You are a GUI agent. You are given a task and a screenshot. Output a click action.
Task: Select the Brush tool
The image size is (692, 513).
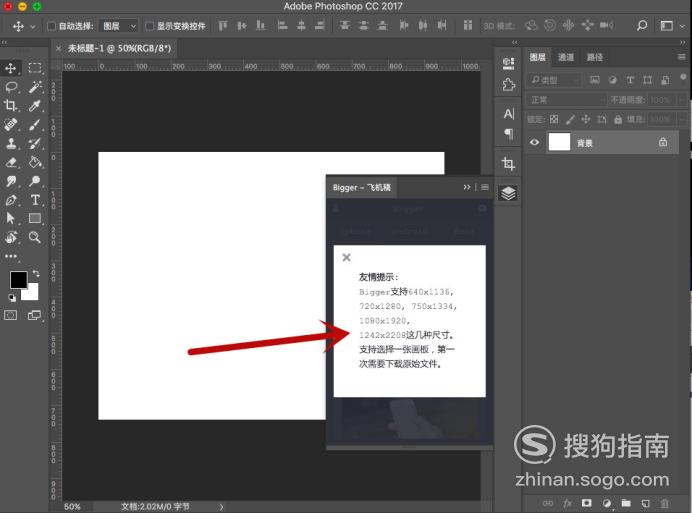(35, 124)
